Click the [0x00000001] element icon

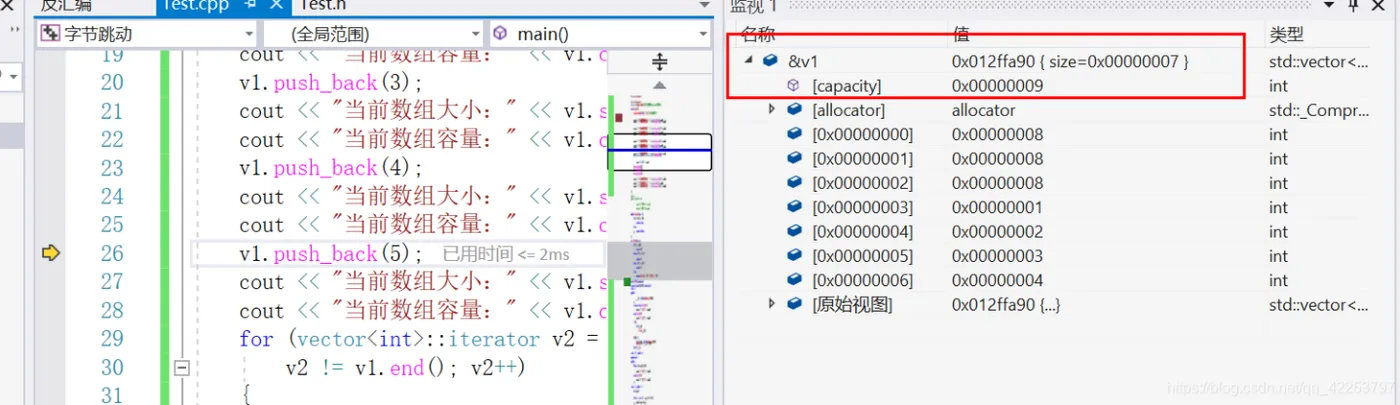[x=794, y=158]
